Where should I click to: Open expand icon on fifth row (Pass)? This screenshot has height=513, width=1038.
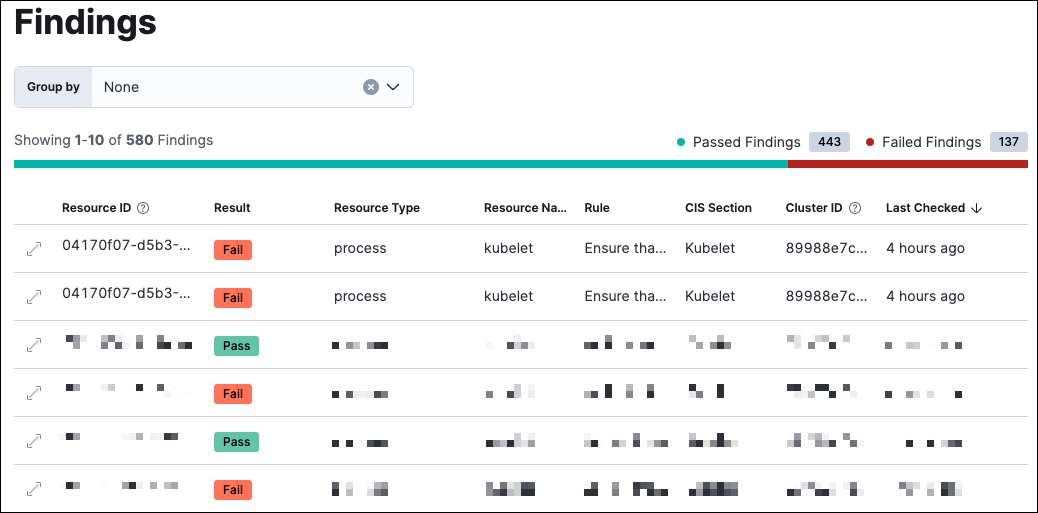tap(33, 441)
